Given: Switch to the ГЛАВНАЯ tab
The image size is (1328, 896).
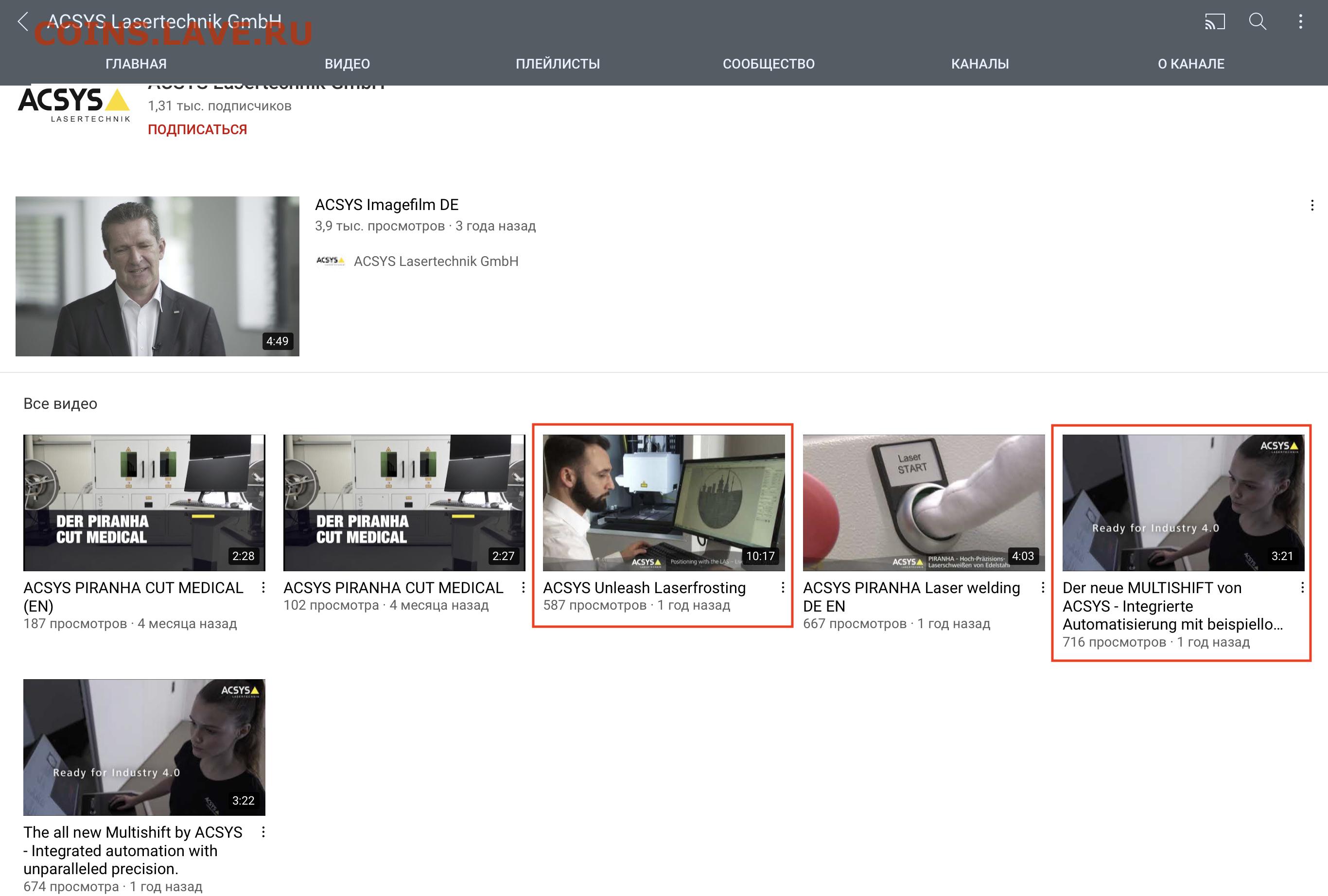Looking at the screenshot, I should 136,64.
